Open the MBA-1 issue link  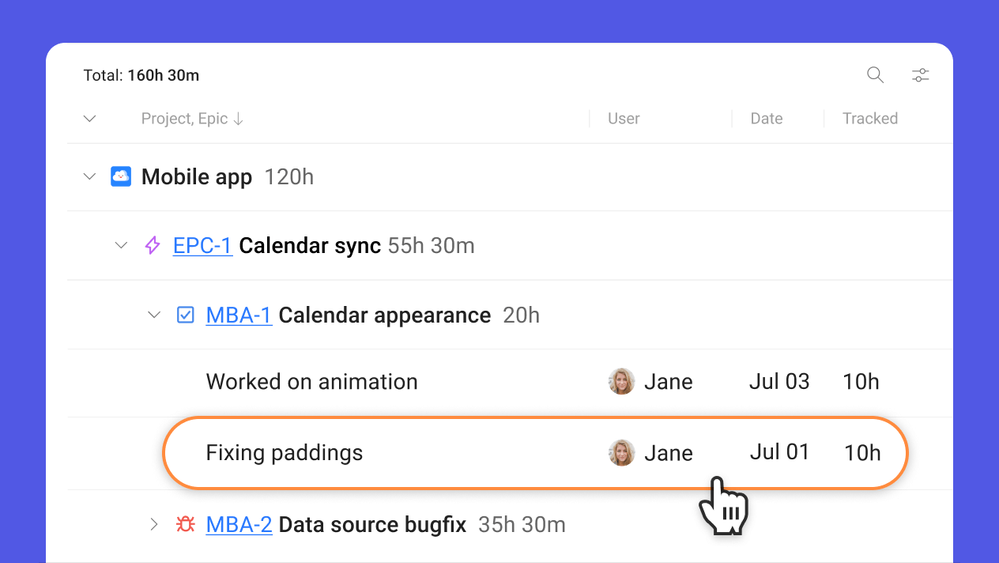tap(238, 315)
